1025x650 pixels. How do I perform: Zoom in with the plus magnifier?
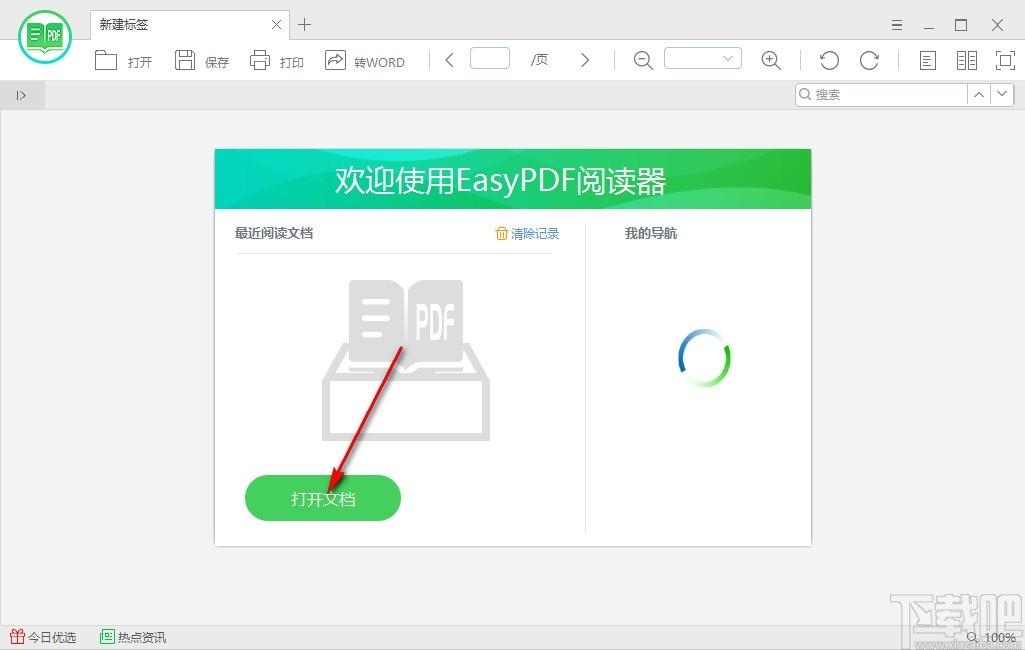pyautogui.click(x=771, y=61)
